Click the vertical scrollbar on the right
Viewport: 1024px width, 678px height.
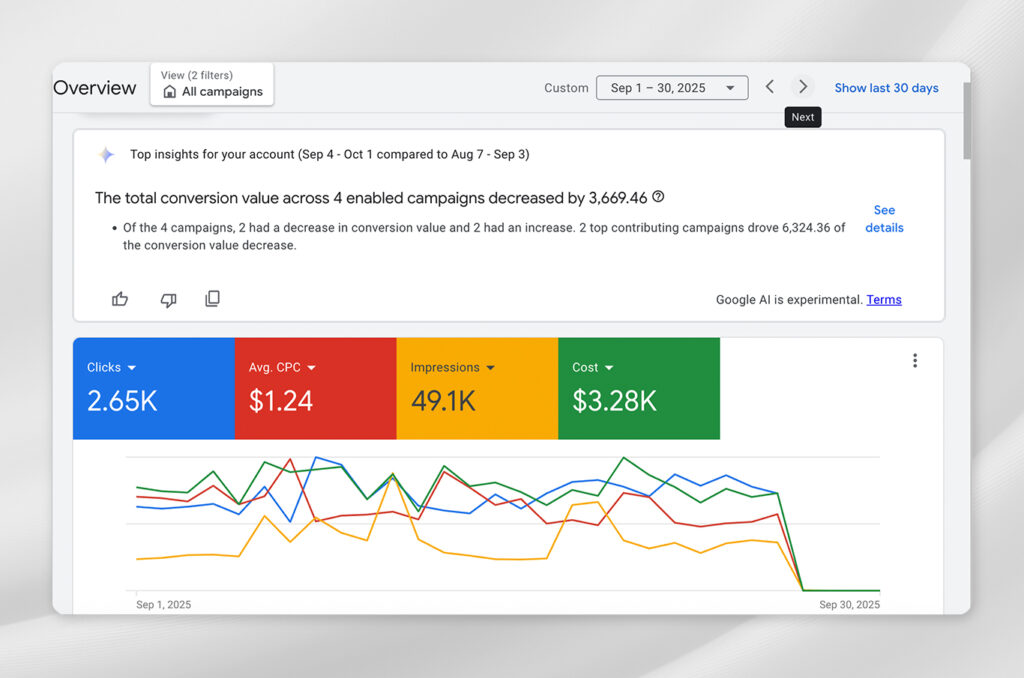[x=965, y=120]
